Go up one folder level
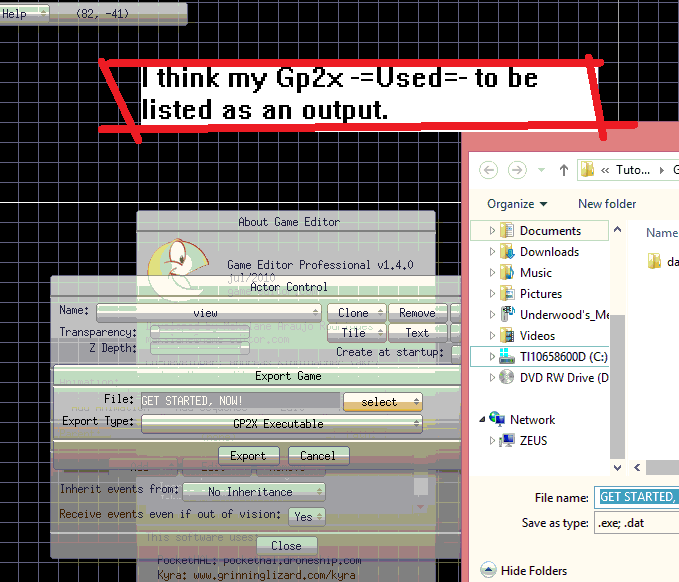 pos(563,170)
